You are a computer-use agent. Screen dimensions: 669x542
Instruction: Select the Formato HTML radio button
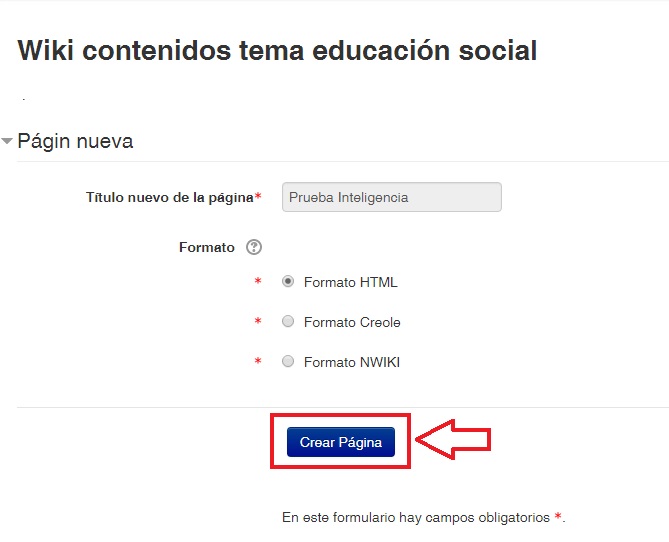pos(288,282)
